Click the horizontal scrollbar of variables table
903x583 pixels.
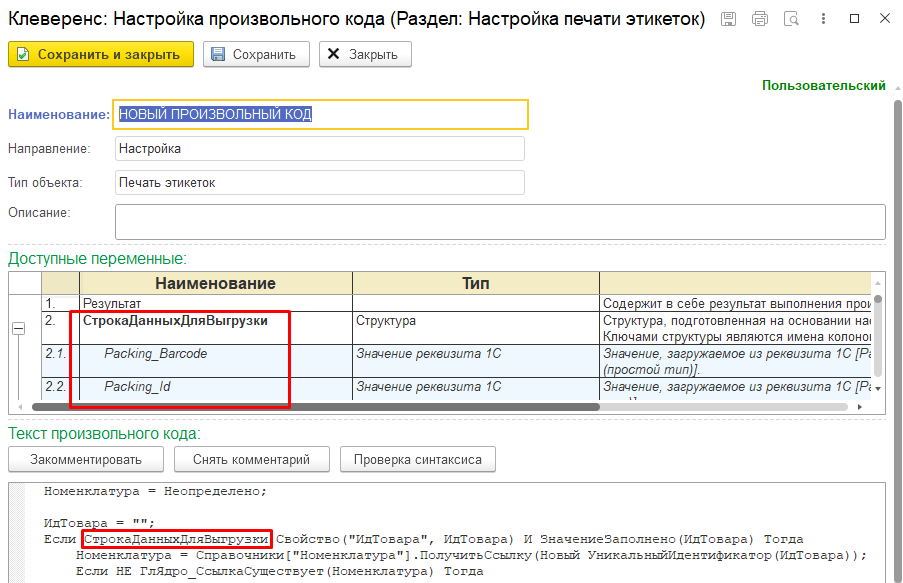click(316, 407)
